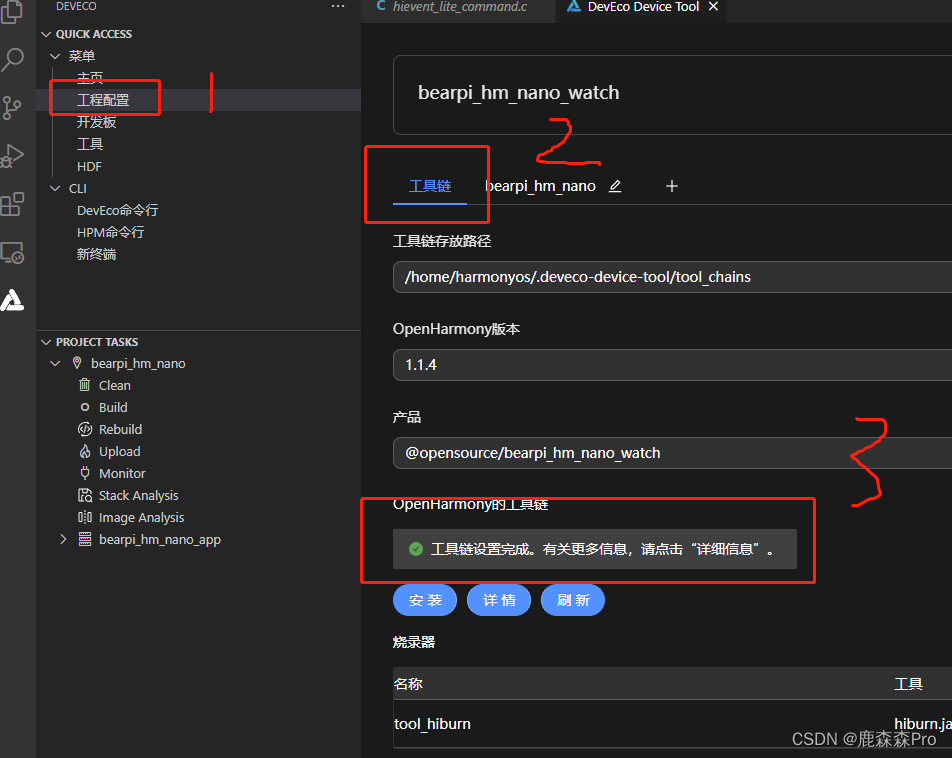
Task: Add a new configuration tab with plus icon
Action: tap(672, 186)
